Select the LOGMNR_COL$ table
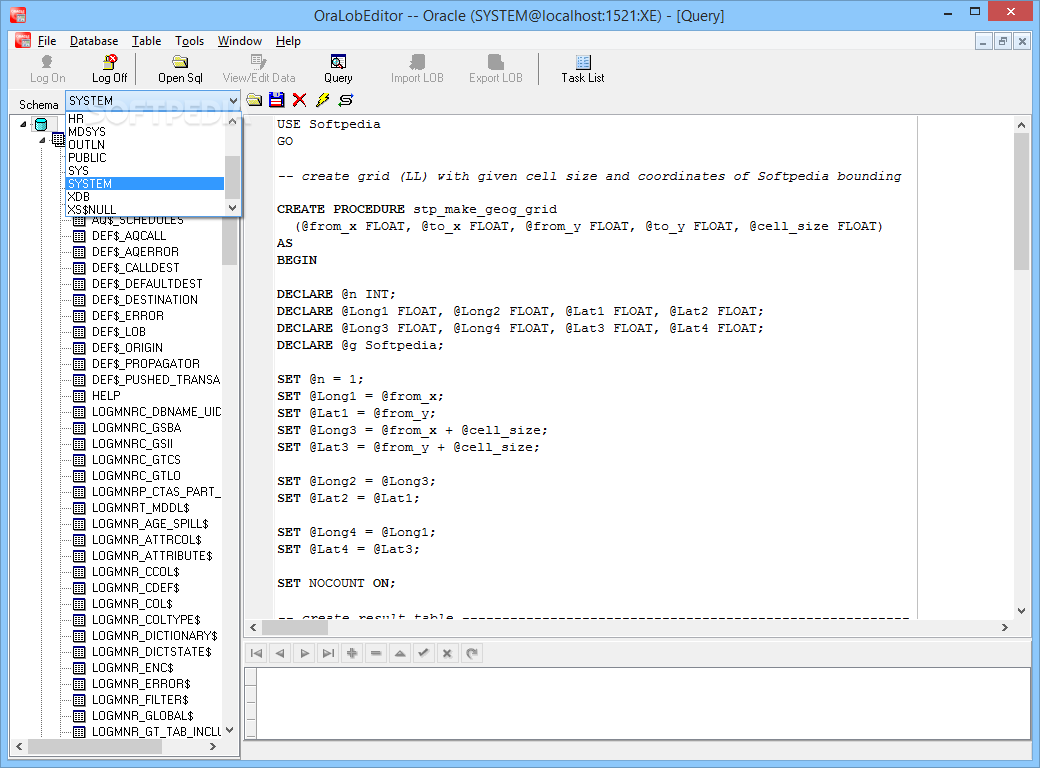Screen dimensions: 1040x768 pyautogui.click(x=132, y=604)
